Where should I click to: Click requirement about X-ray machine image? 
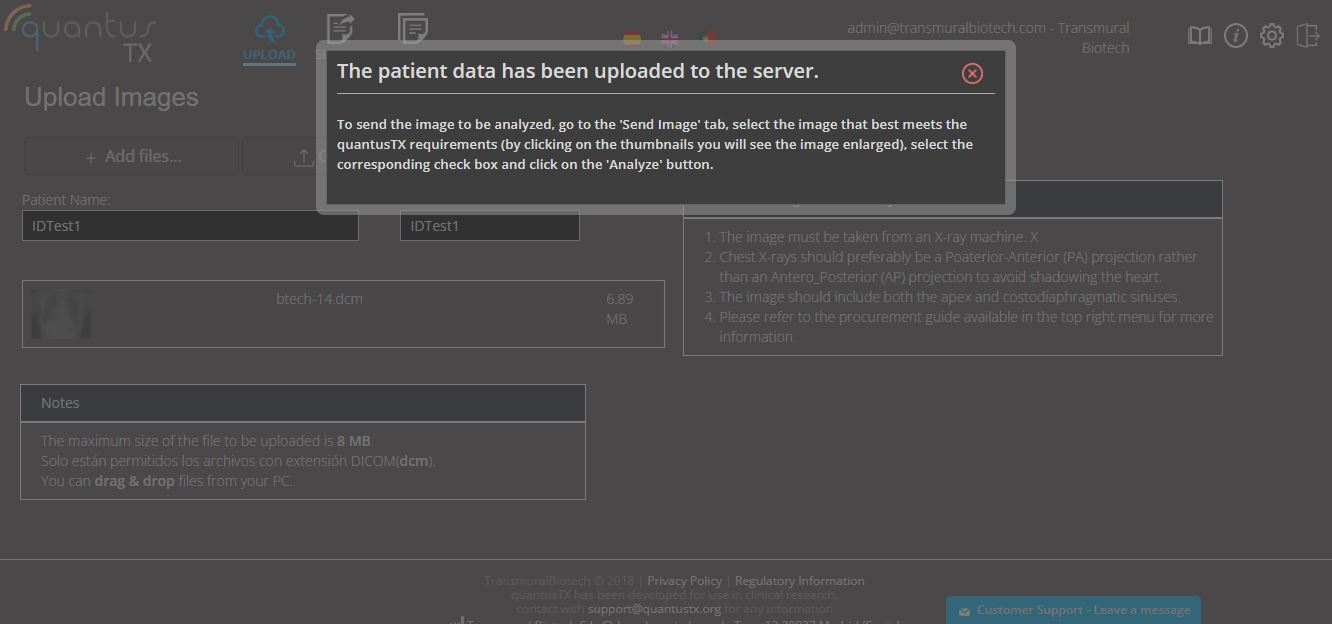(879, 237)
